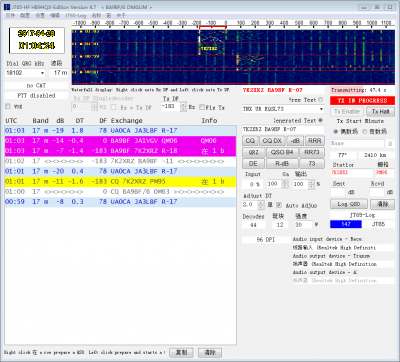Screen dimensions: 400x362
Task: Select the 01:02 7K2XRZ BA9BF -11 row
Action: pos(120,161)
